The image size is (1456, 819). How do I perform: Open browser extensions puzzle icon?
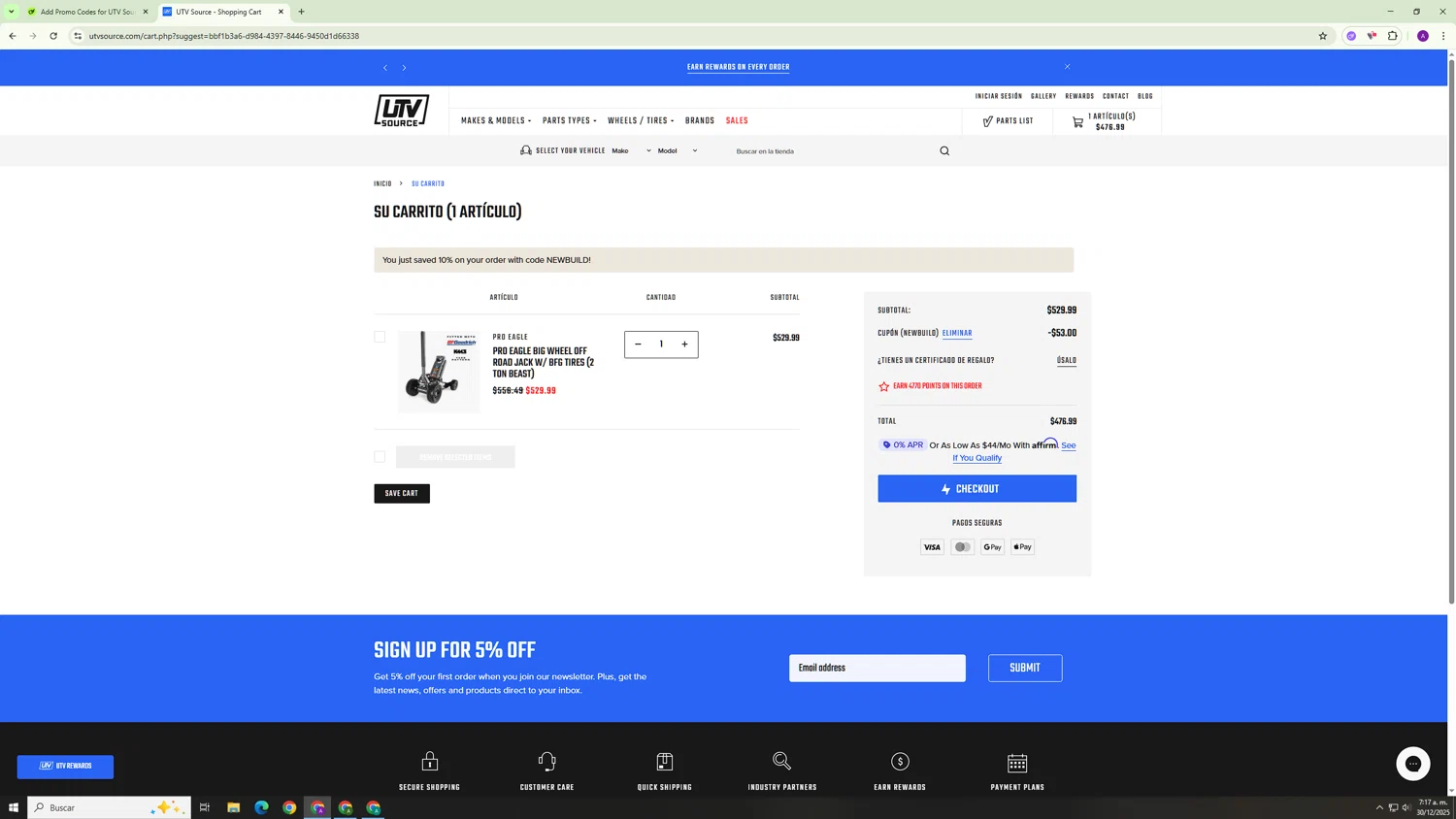[1393, 36]
